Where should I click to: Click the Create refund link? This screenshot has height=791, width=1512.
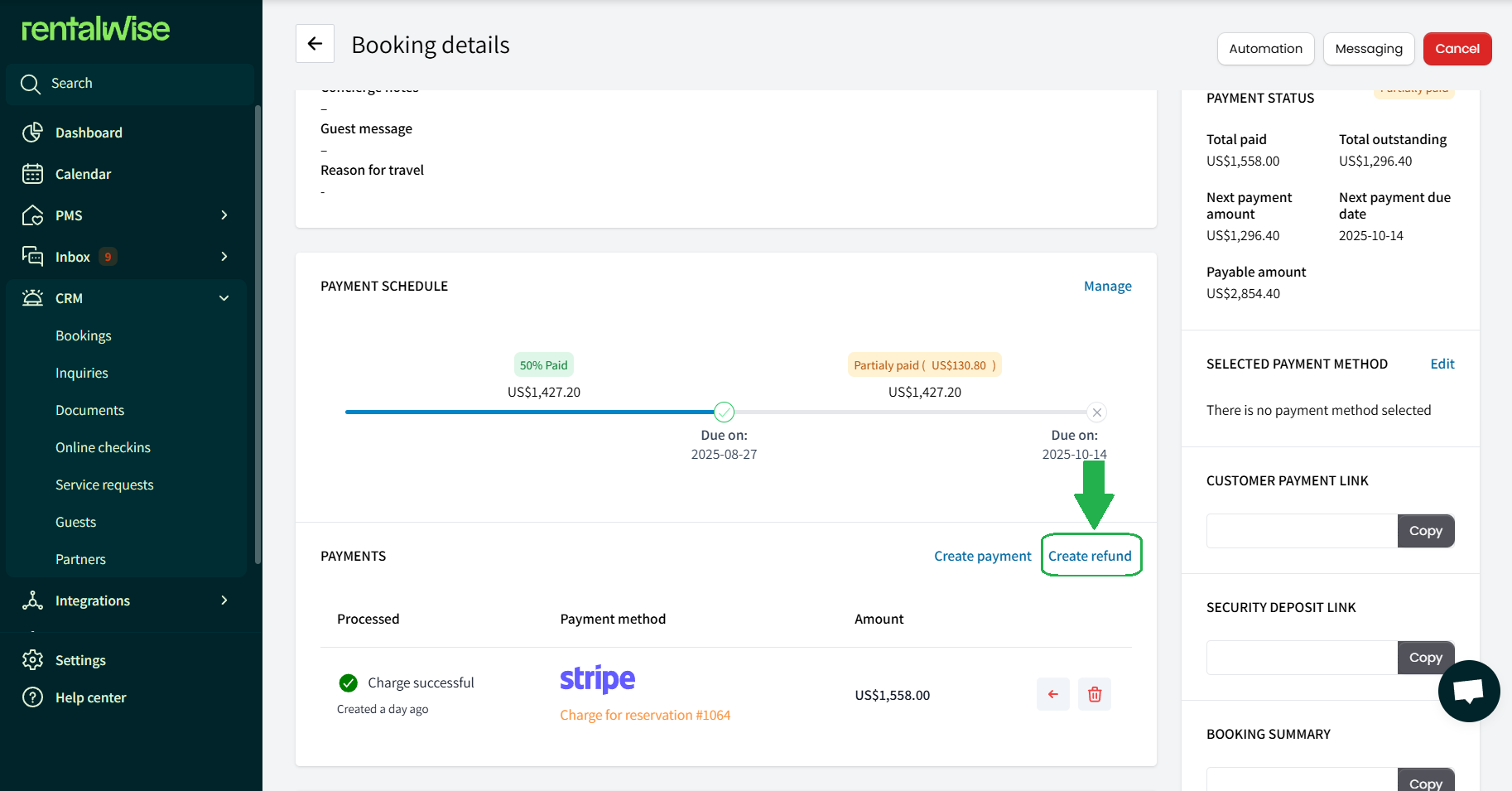[1090, 556]
